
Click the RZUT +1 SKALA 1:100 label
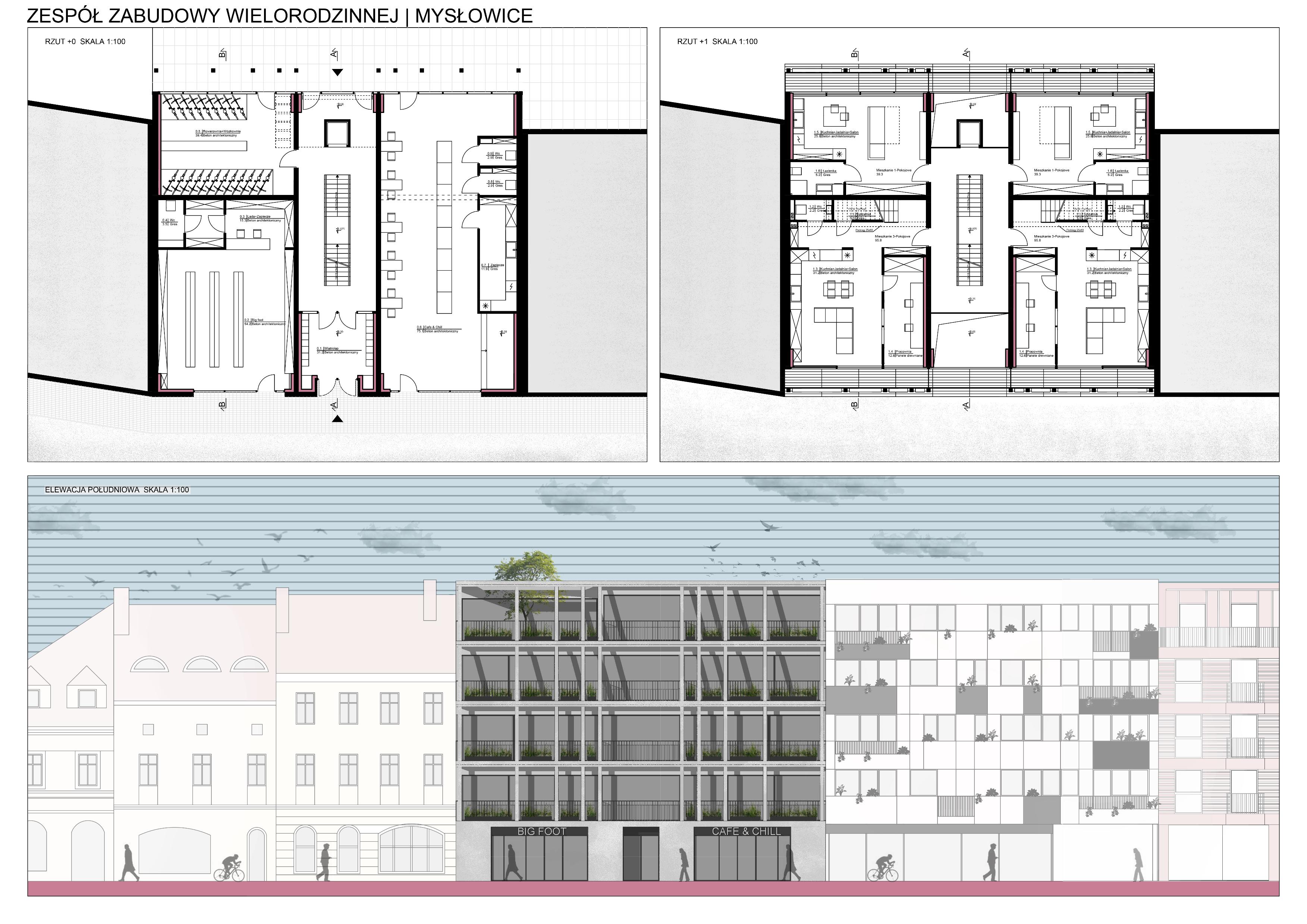click(717, 41)
